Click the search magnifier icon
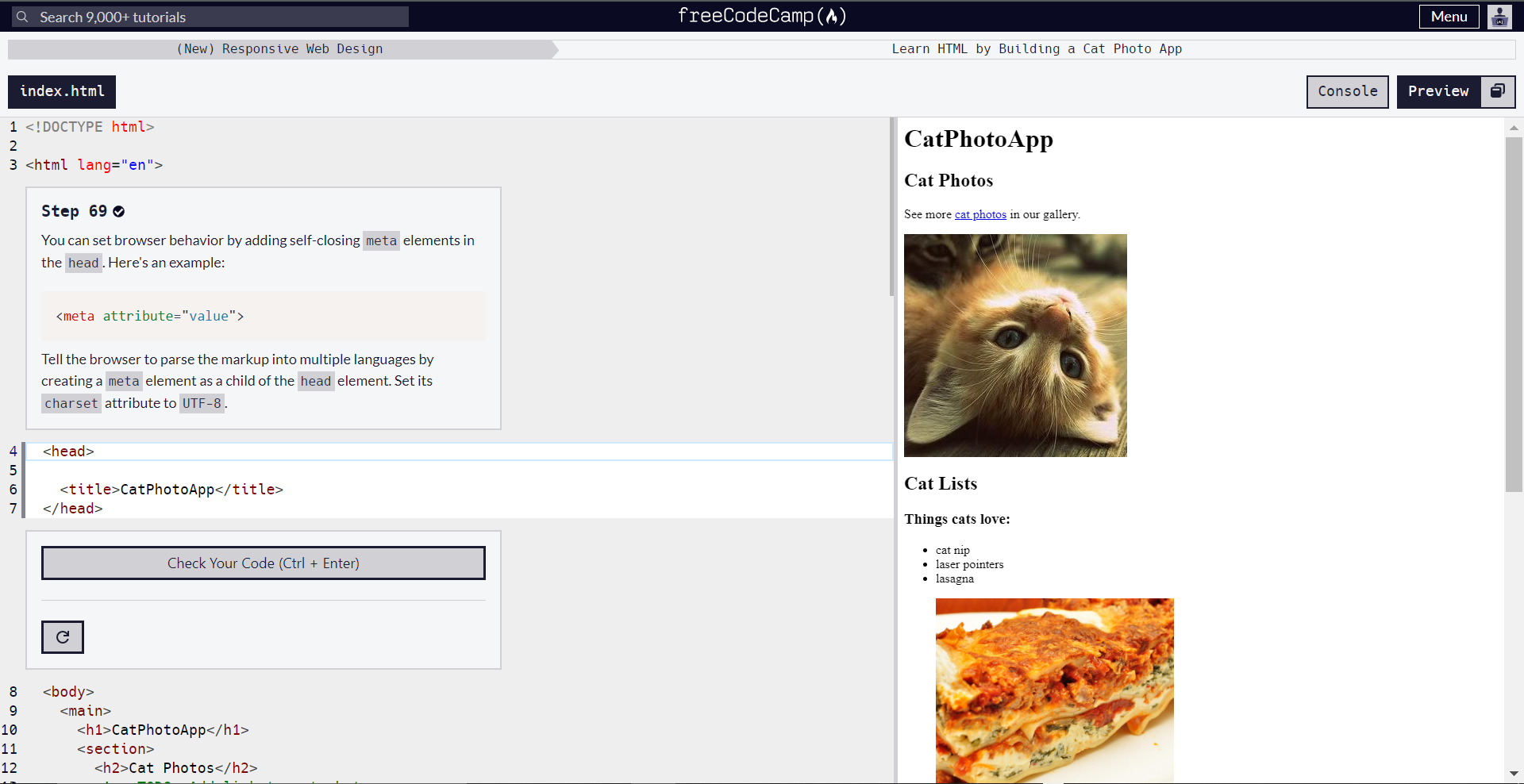Viewport: 1524px width, 784px height. point(22,17)
